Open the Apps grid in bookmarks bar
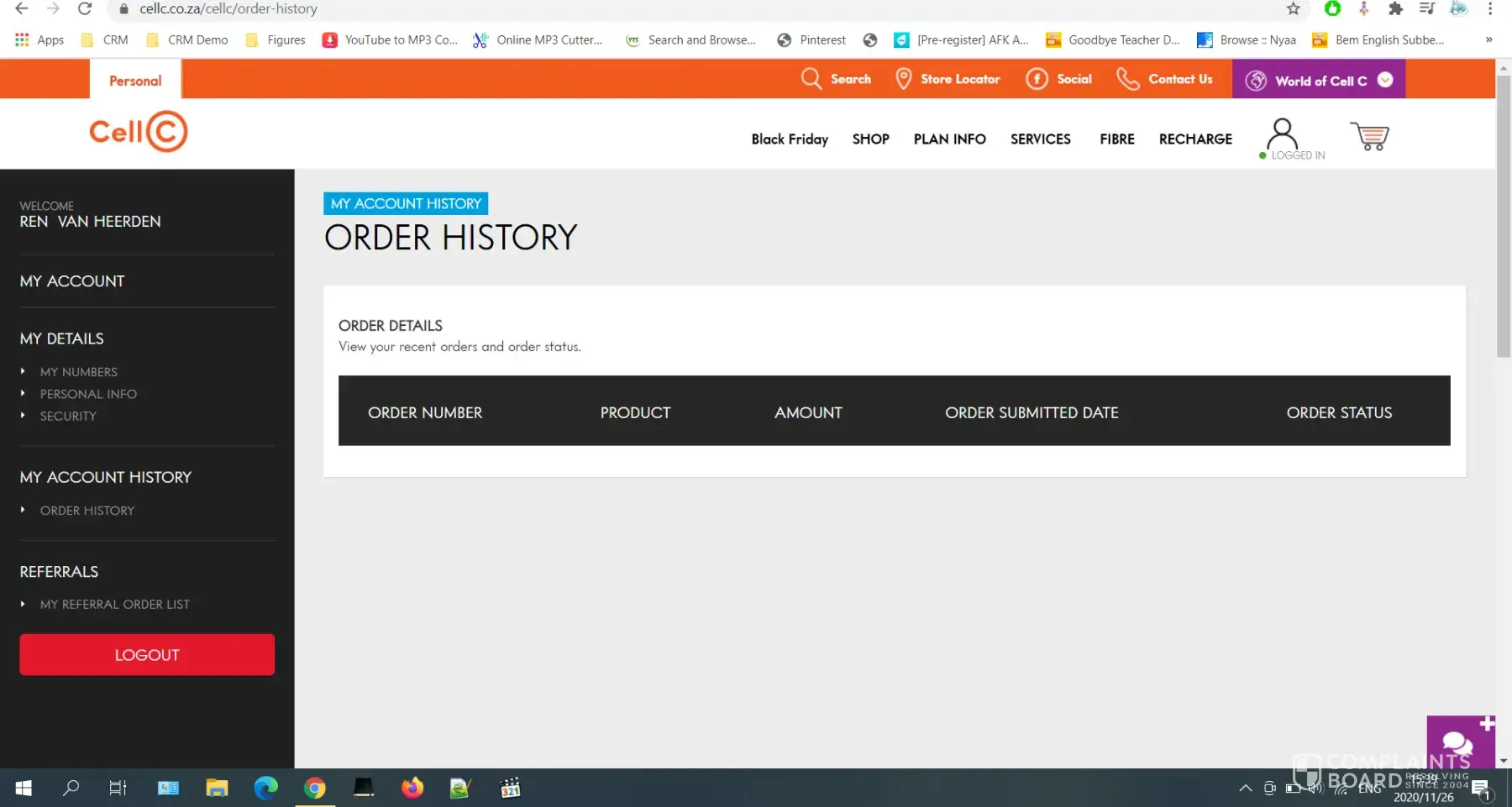1512x807 pixels. point(39,39)
